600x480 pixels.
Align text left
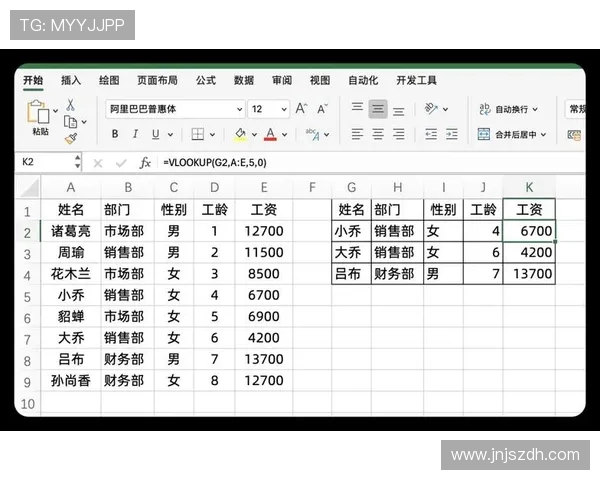click(x=357, y=134)
